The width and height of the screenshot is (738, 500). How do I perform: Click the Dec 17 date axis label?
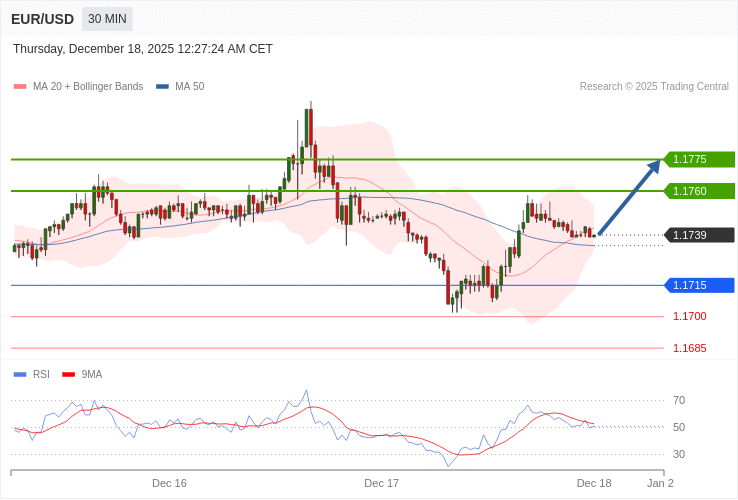click(381, 483)
